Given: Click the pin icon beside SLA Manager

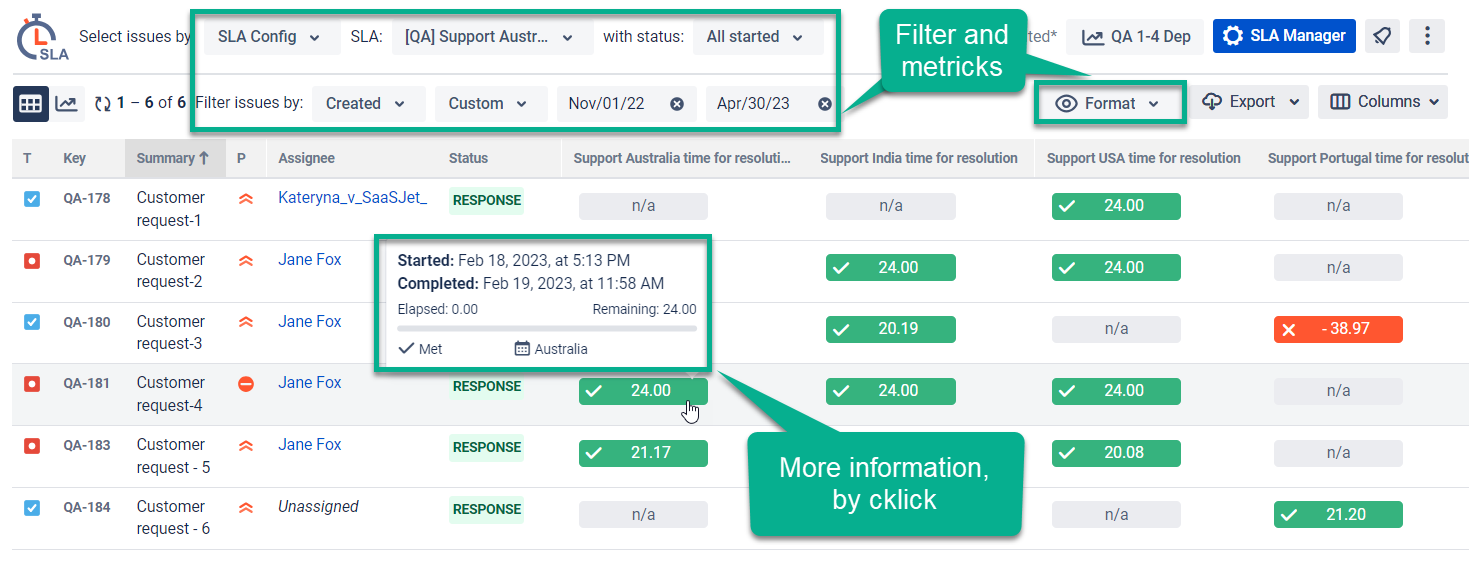Looking at the screenshot, I should [1382, 36].
